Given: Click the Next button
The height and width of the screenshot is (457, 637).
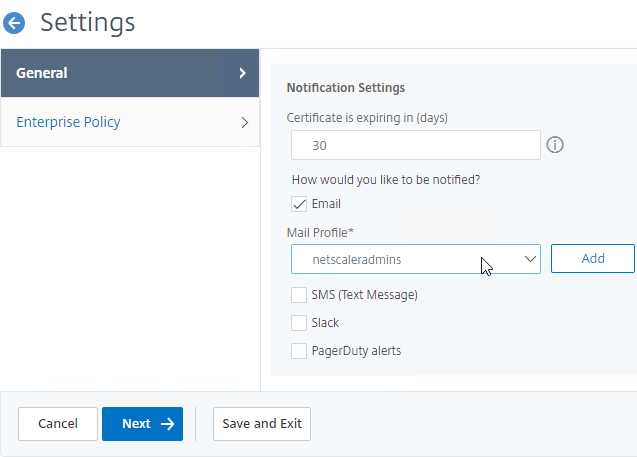Looking at the screenshot, I should point(143,424).
